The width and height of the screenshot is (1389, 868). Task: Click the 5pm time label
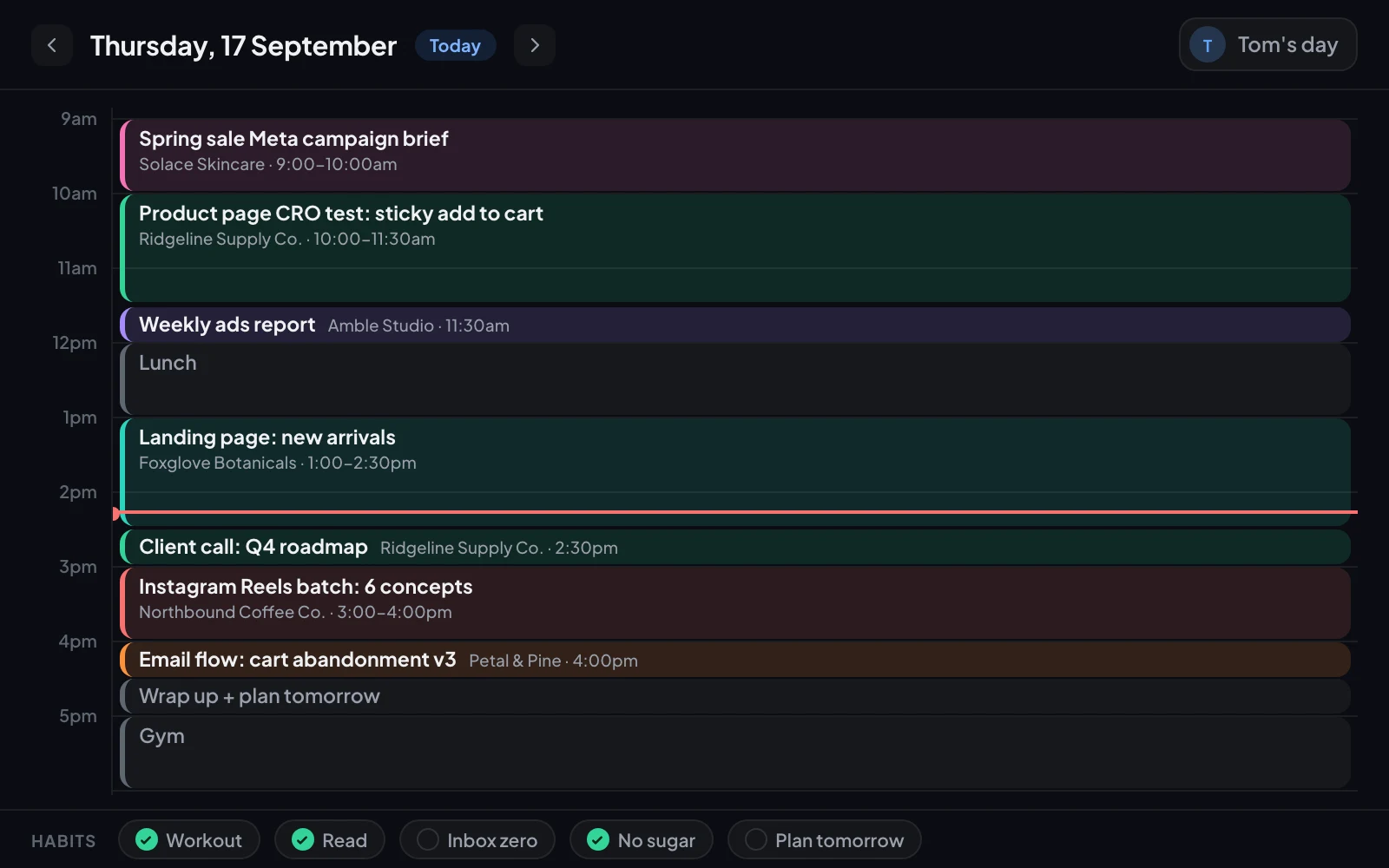click(78, 716)
